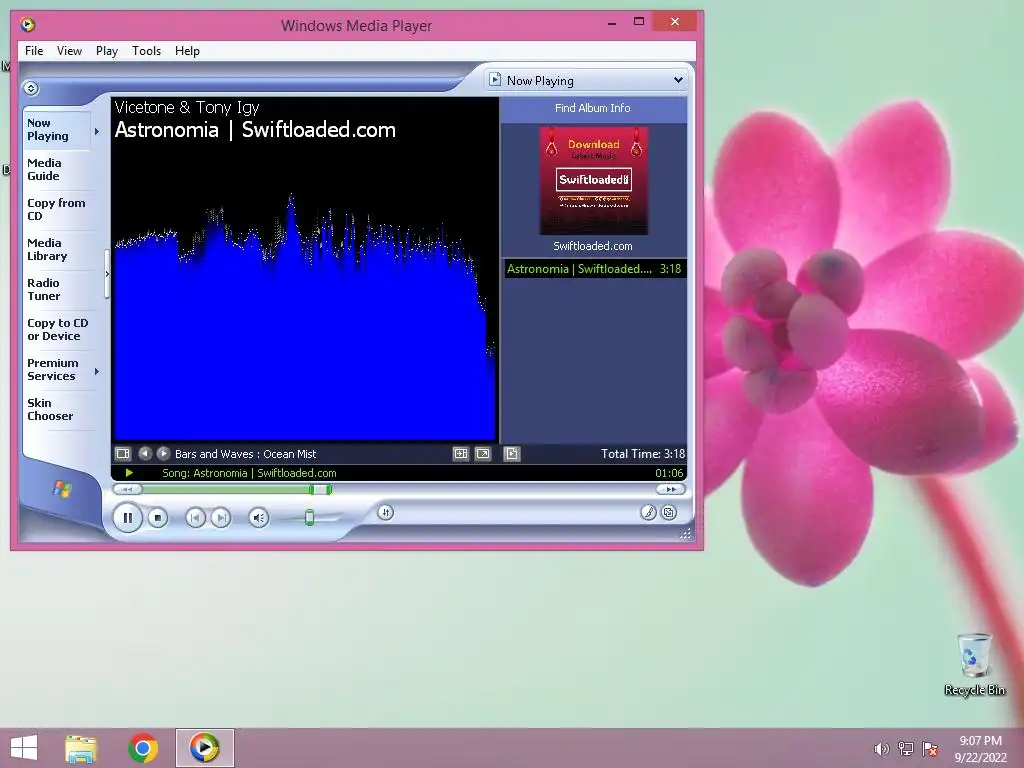Open the Windows Start button
This screenshot has width=1024, height=768.
click(x=24, y=748)
